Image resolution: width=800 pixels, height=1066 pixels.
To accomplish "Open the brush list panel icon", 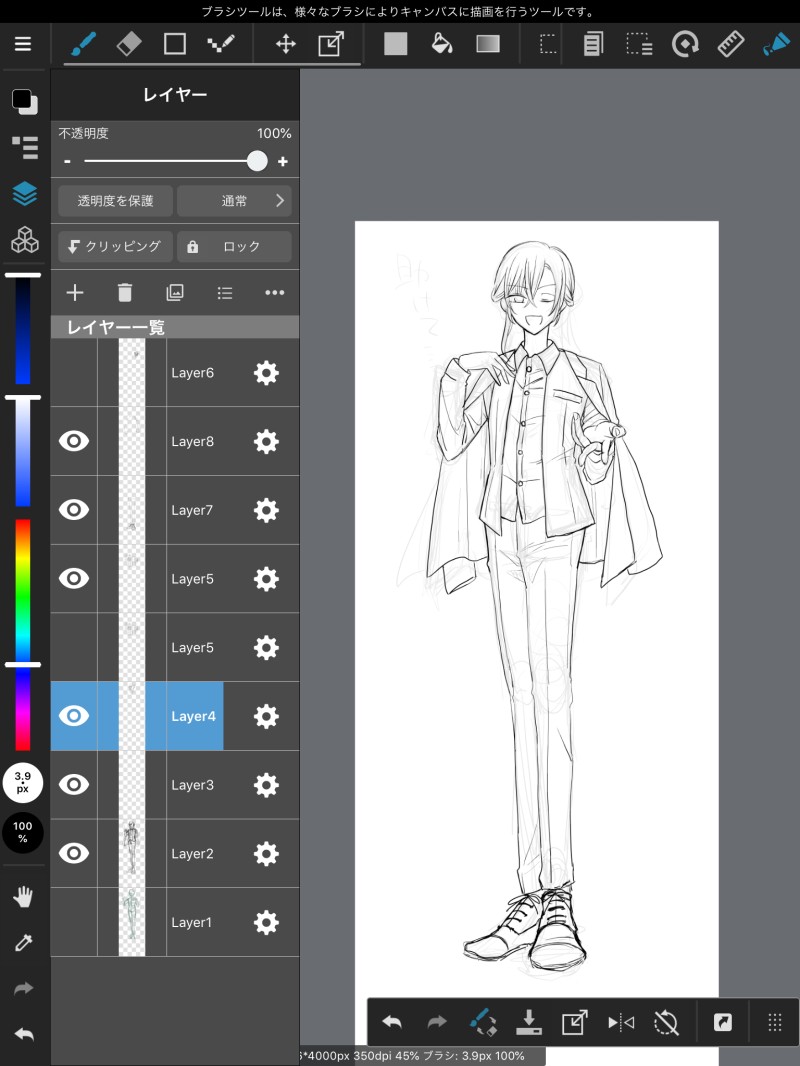I will tap(25, 148).
